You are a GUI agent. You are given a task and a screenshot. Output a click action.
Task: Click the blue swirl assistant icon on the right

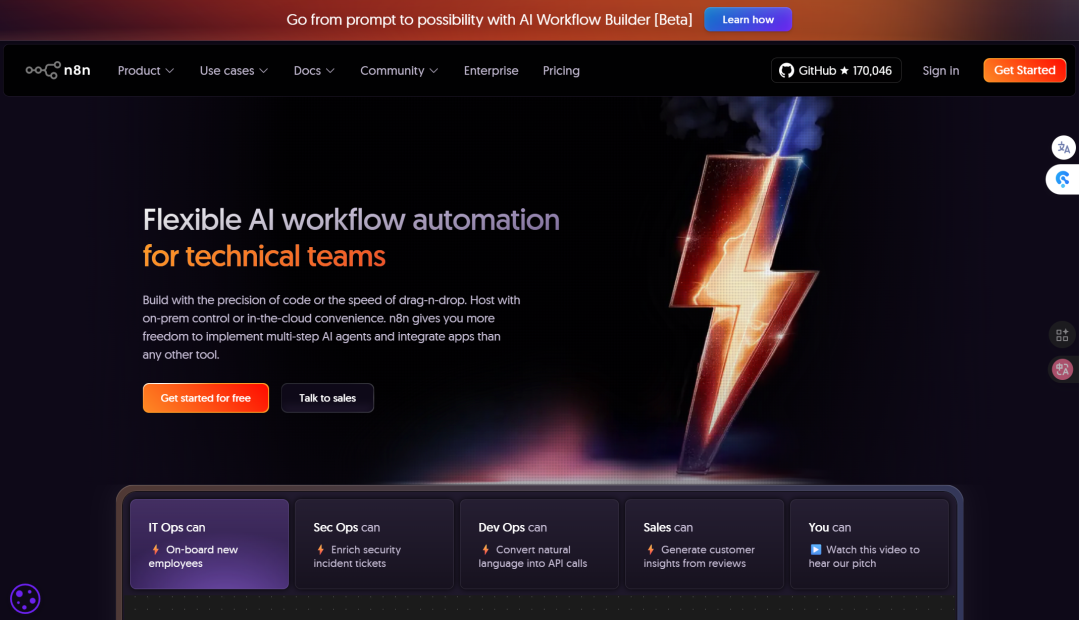pos(1063,180)
